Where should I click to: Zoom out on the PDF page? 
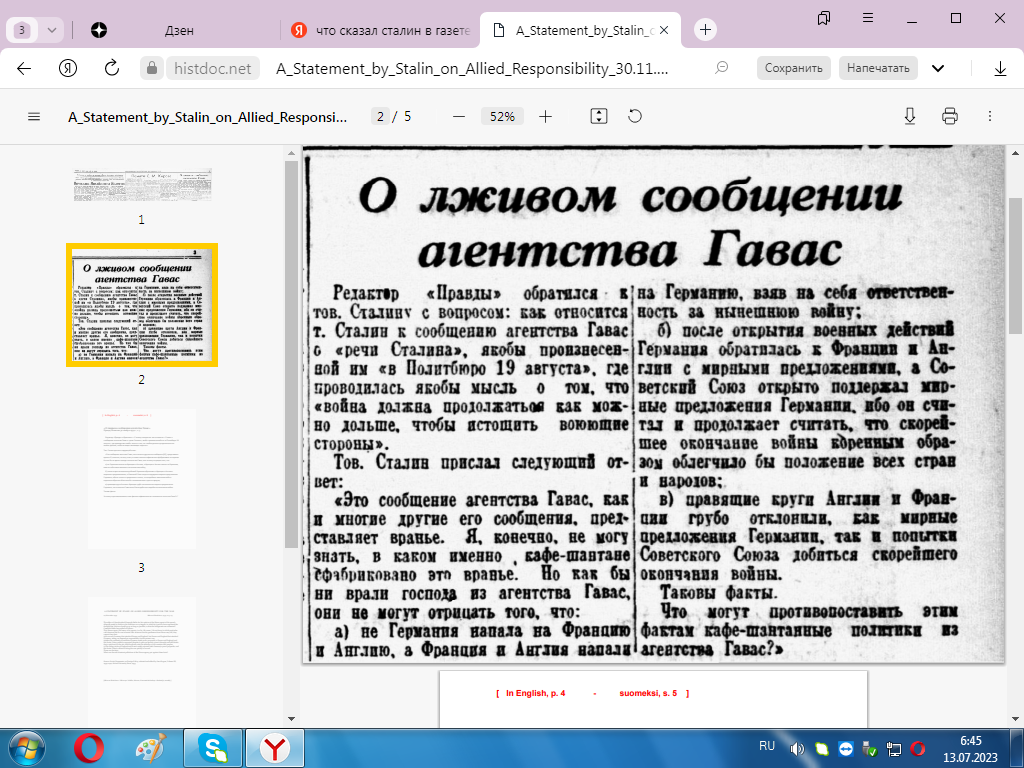point(458,116)
